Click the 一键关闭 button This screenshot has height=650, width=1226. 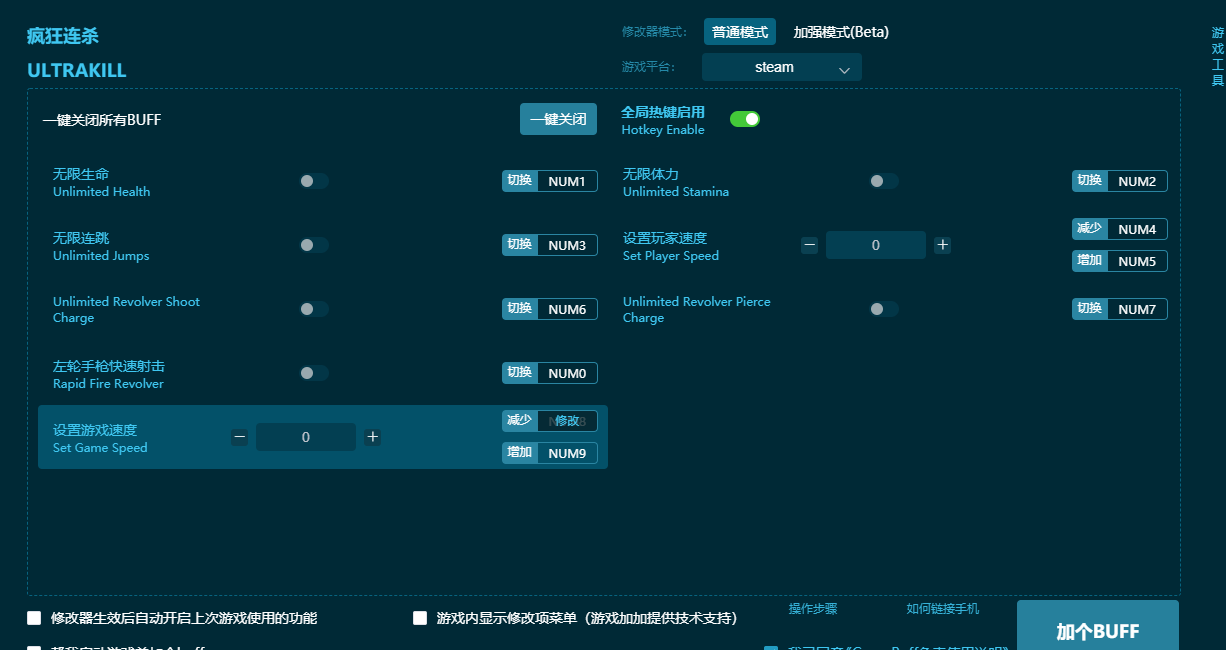(558, 118)
